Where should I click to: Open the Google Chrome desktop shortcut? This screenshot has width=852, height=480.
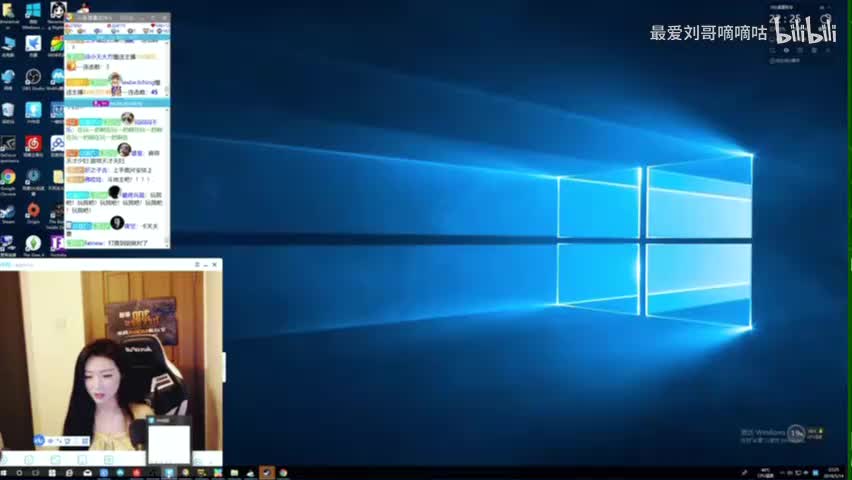pos(8,179)
